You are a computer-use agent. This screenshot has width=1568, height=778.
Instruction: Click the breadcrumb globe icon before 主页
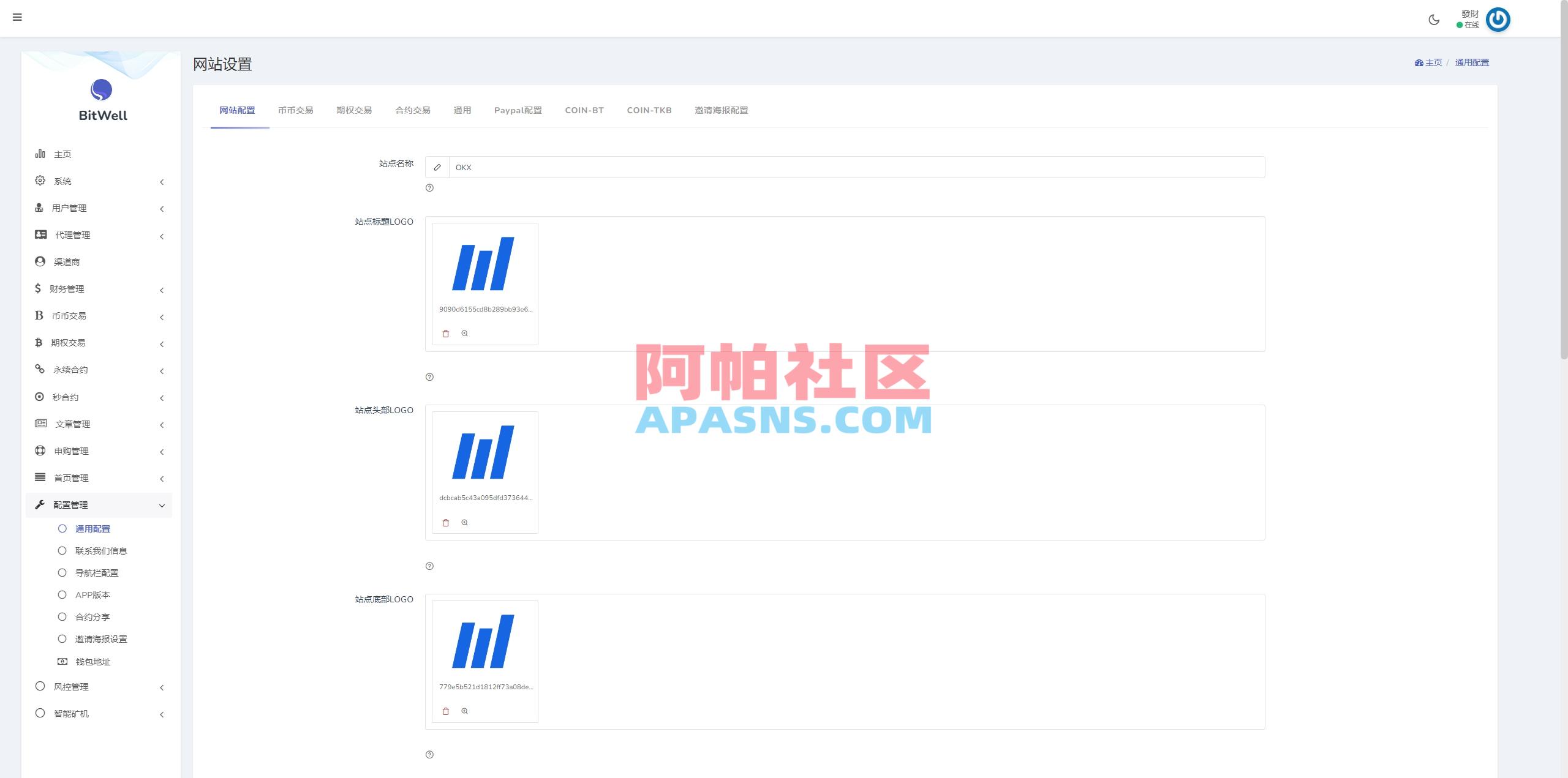(x=1418, y=62)
